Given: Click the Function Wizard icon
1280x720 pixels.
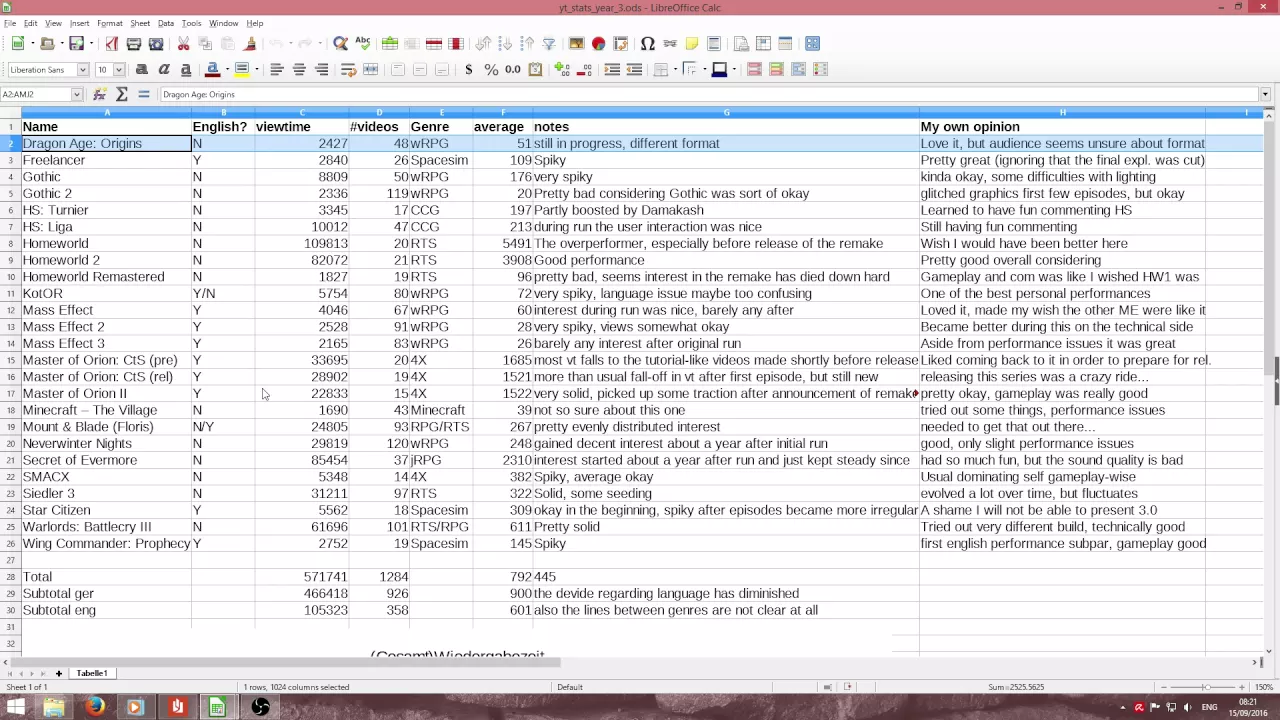Looking at the screenshot, I should click(x=100, y=94).
